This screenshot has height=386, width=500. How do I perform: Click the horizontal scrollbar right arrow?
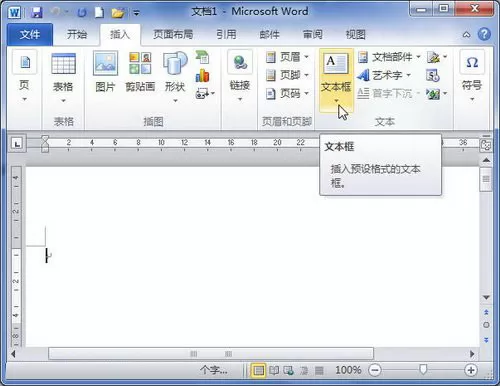pyautogui.click(x=472, y=354)
